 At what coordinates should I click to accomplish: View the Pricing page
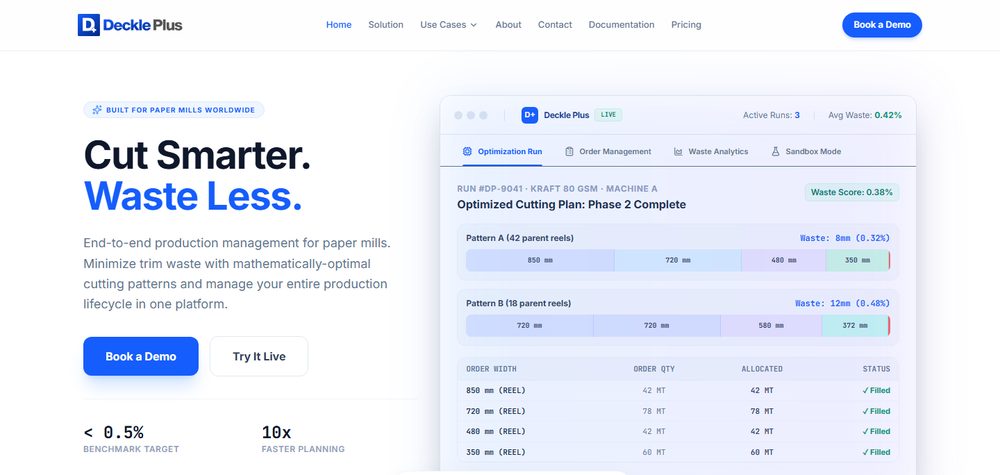tap(686, 25)
